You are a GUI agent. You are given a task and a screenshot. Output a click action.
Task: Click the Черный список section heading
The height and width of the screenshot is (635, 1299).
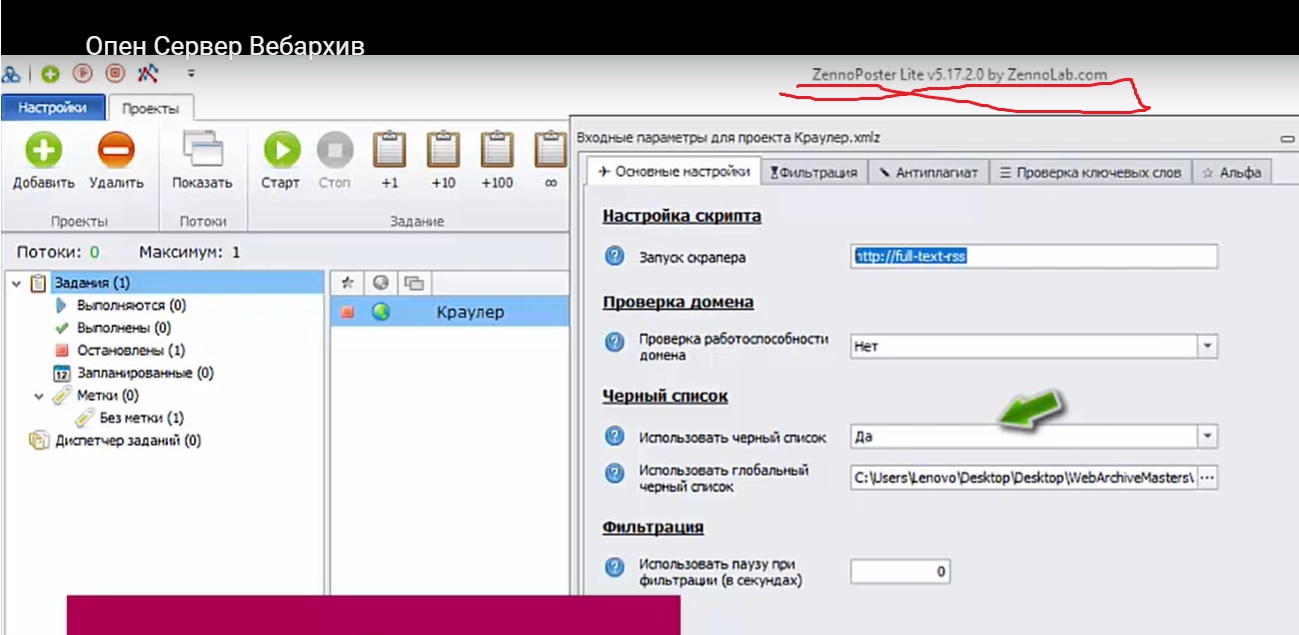tap(665, 396)
